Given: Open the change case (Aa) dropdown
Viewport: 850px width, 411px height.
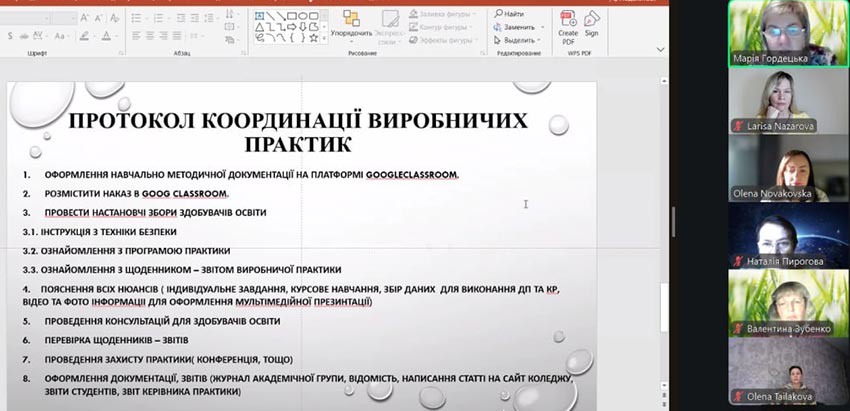Looking at the screenshot, I should pos(66,36).
